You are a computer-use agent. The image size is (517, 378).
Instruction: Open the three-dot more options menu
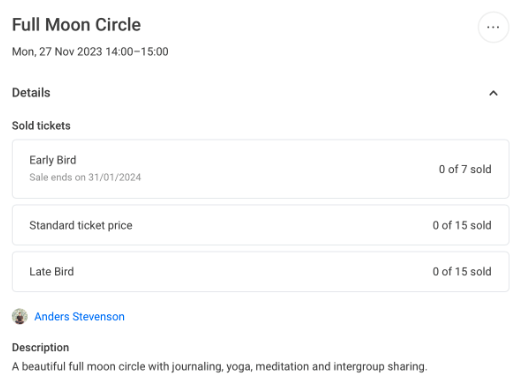tap(493, 27)
